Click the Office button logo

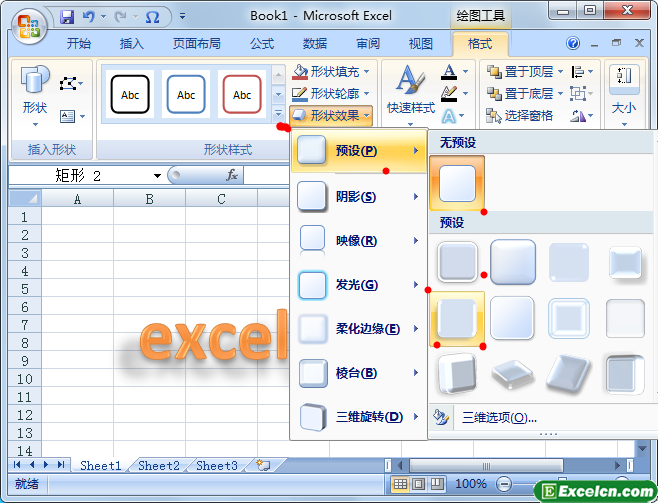(29, 27)
